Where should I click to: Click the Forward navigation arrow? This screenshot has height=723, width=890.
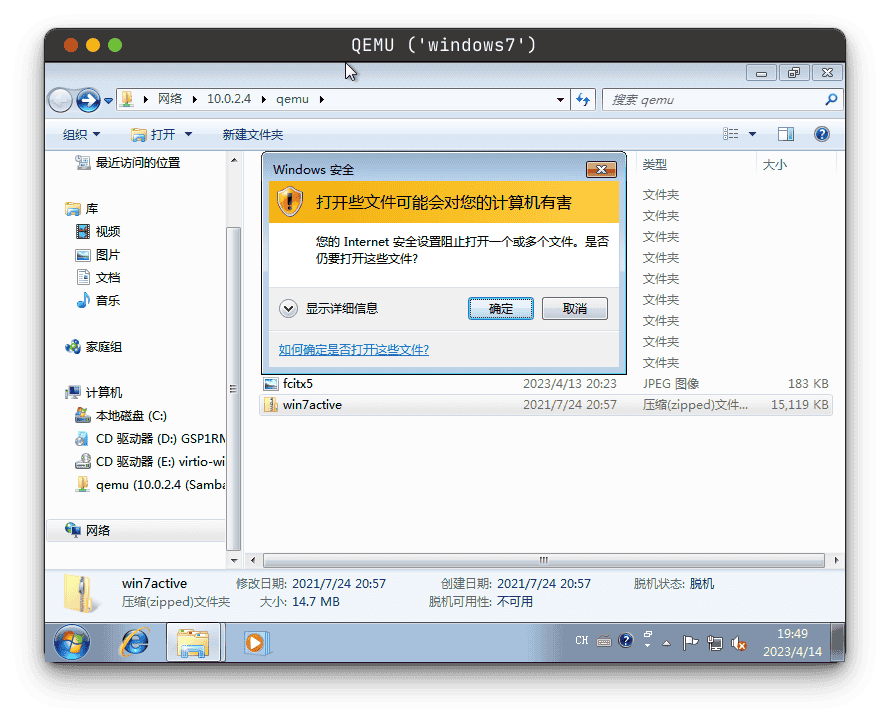[89, 100]
